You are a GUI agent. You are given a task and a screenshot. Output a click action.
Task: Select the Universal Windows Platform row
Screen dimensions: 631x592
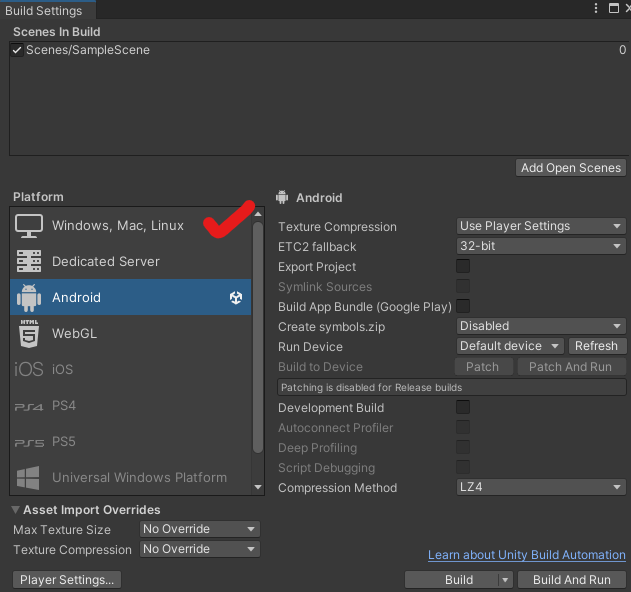coord(131,478)
